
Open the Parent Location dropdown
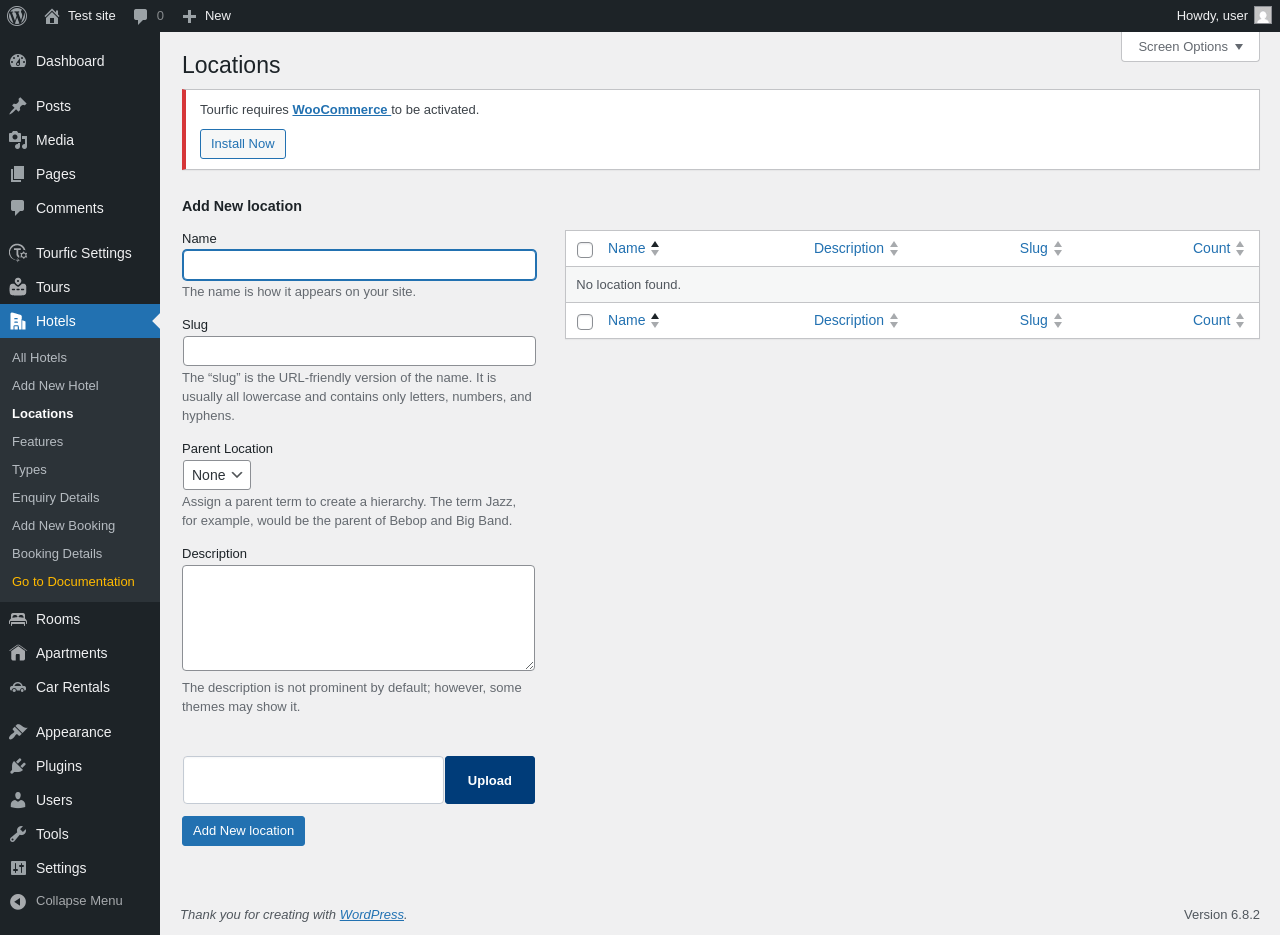click(x=217, y=475)
